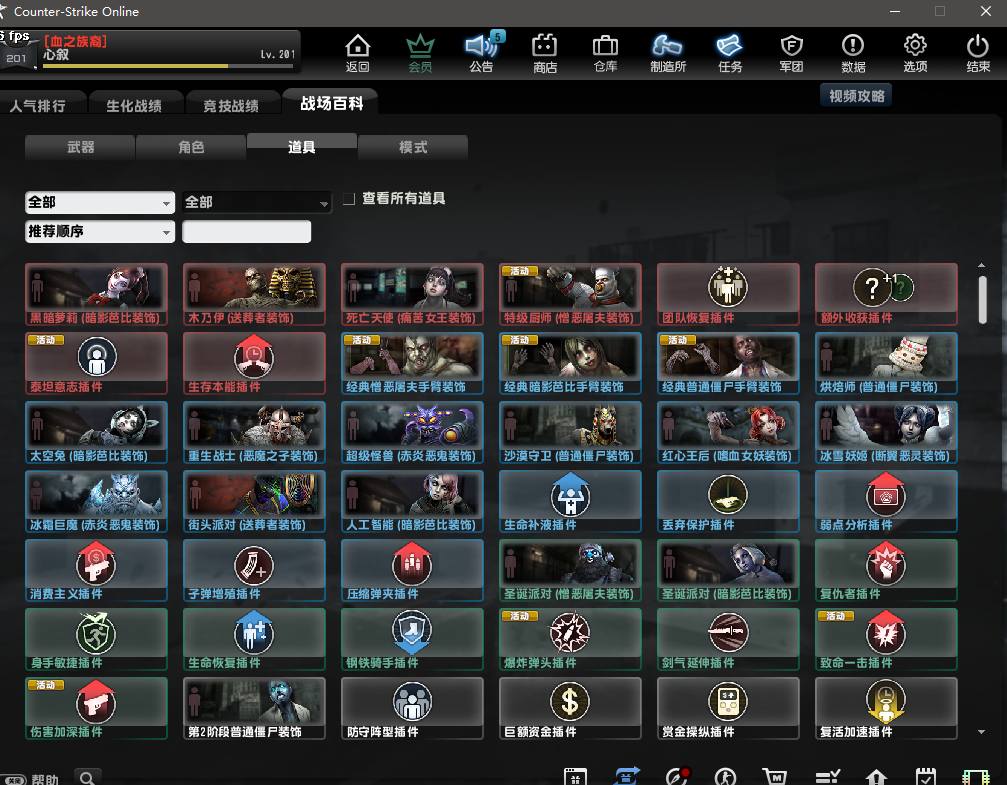
Task: Select 木乃伊 (送葬者装饰) thumbnail
Action: coord(254,294)
